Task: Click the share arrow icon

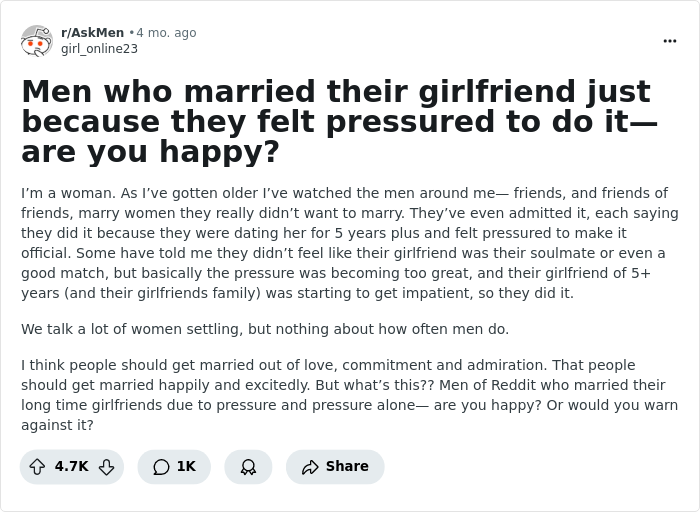Action: (310, 467)
